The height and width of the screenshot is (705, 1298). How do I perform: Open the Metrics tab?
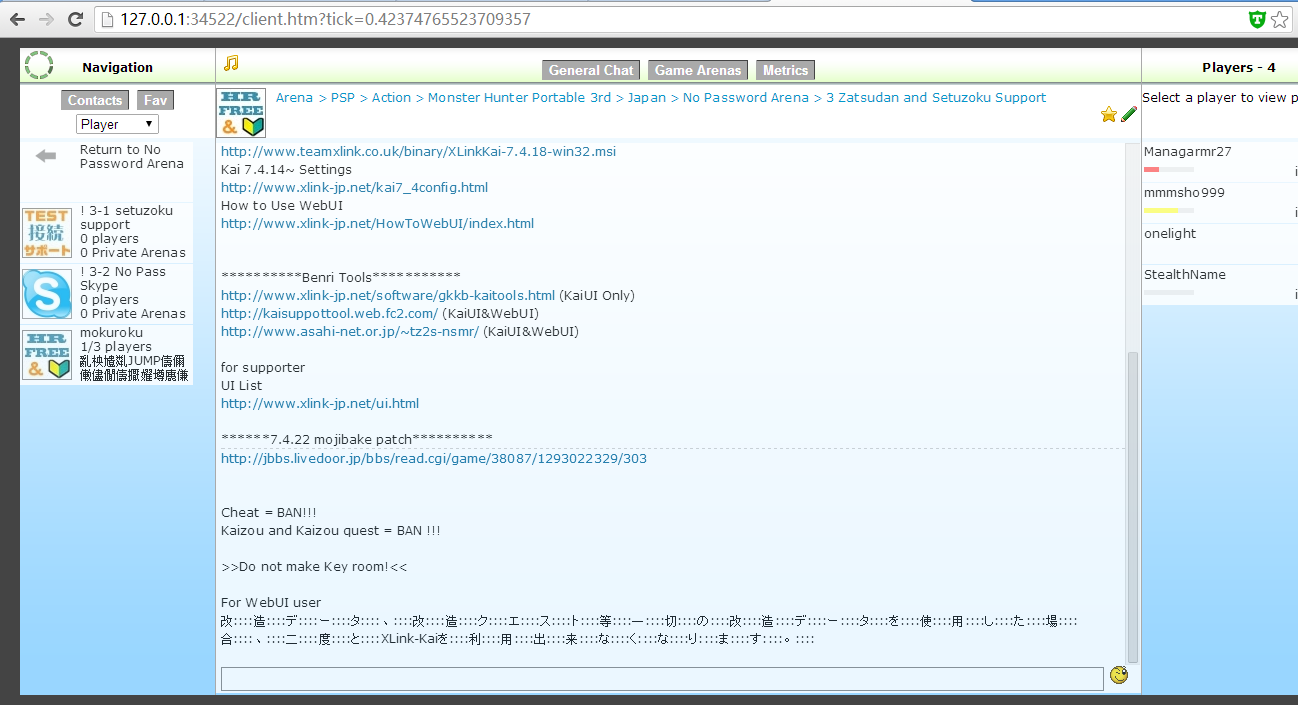click(785, 70)
